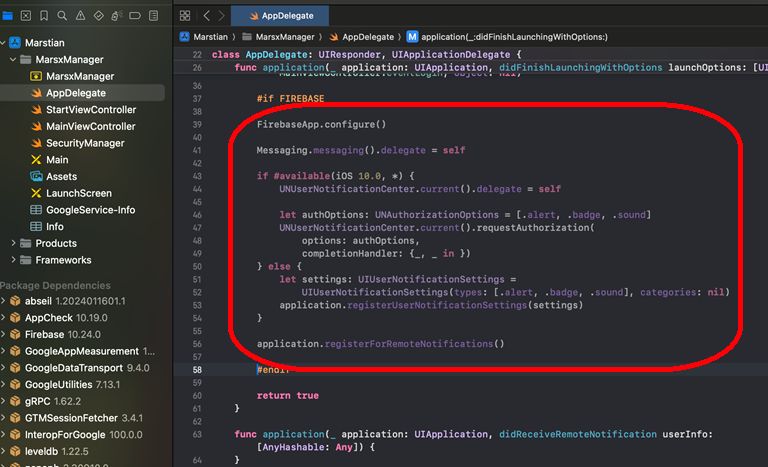
Task: Select the Assets catalog file
Action: coord(61,177)
